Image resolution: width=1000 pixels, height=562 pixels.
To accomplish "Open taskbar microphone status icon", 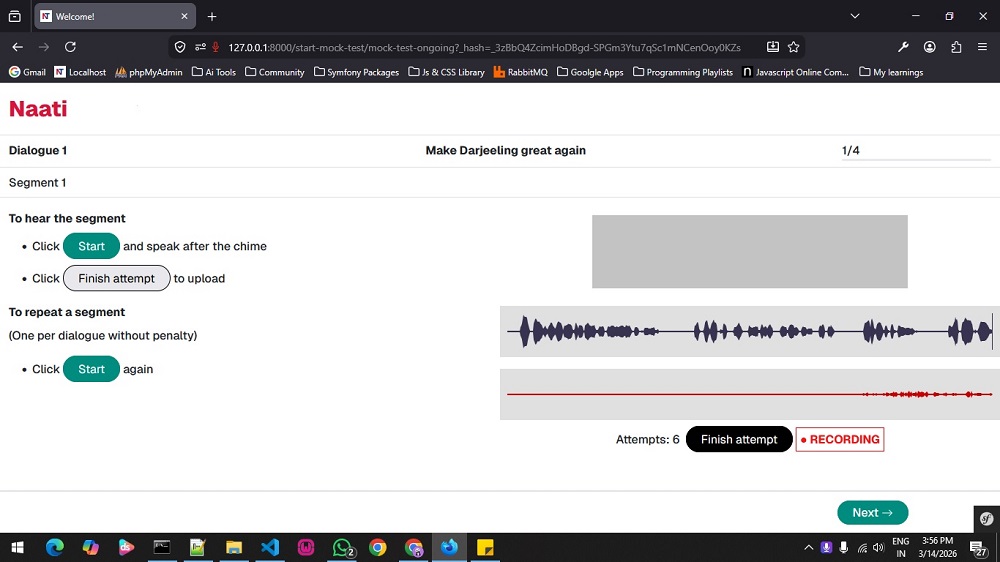I will (844, 547).
